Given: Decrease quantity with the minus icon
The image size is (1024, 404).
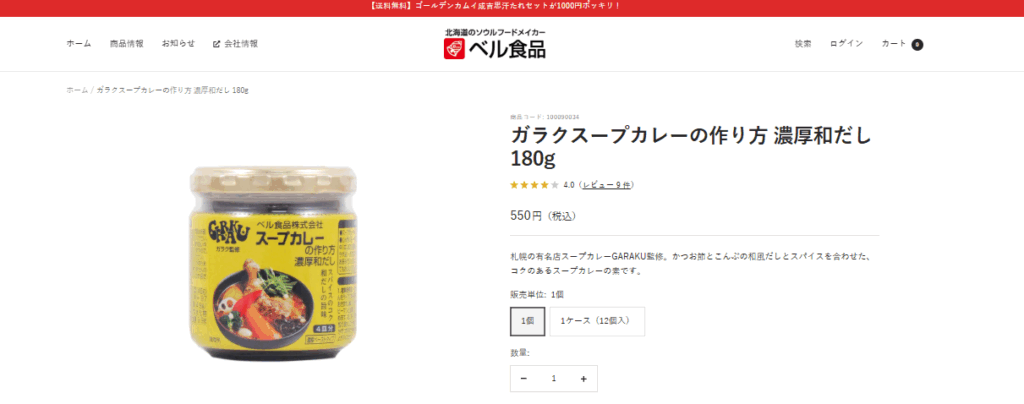Looking at the screenshot, I should tap(524, 379).
